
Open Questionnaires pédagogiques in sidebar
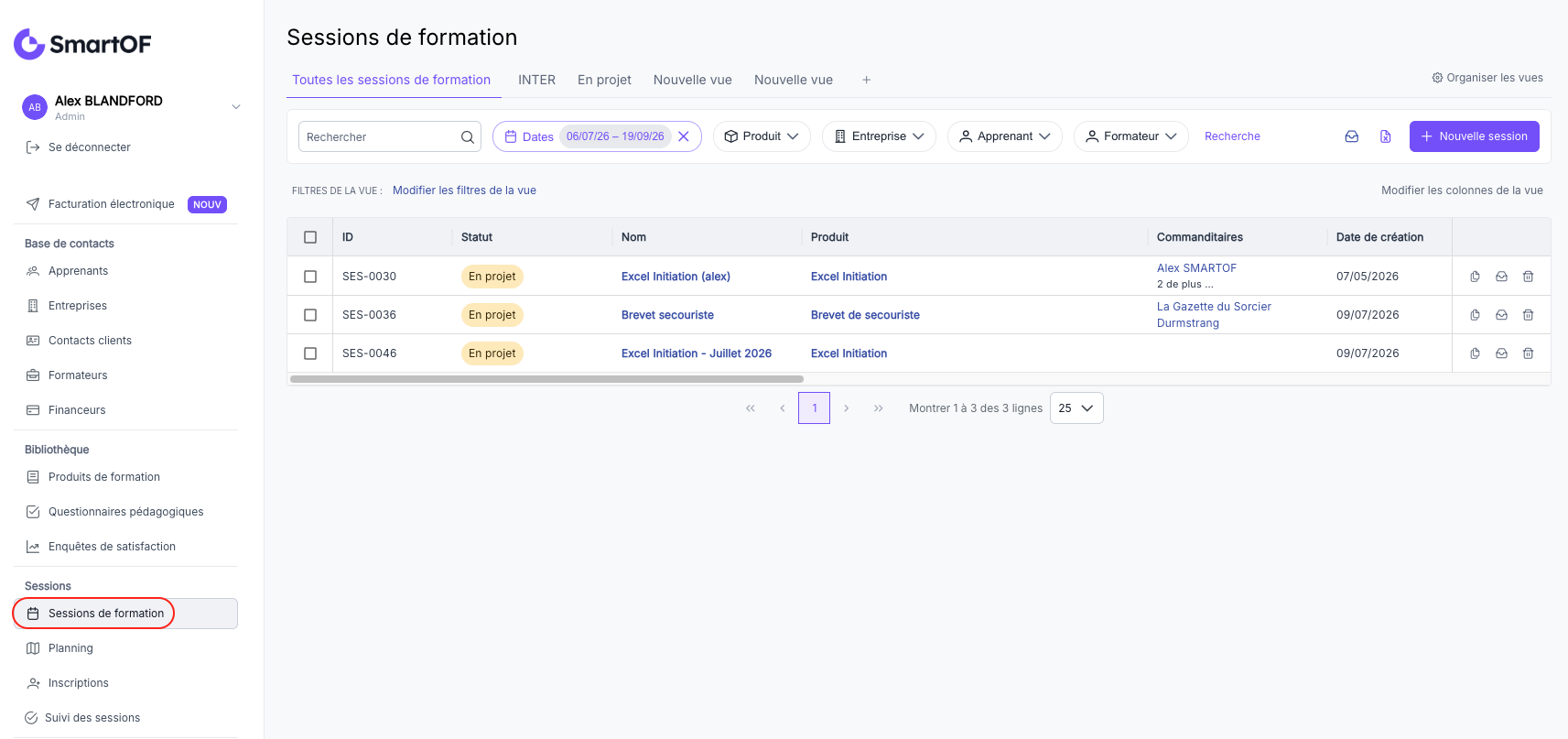(125, 512)
